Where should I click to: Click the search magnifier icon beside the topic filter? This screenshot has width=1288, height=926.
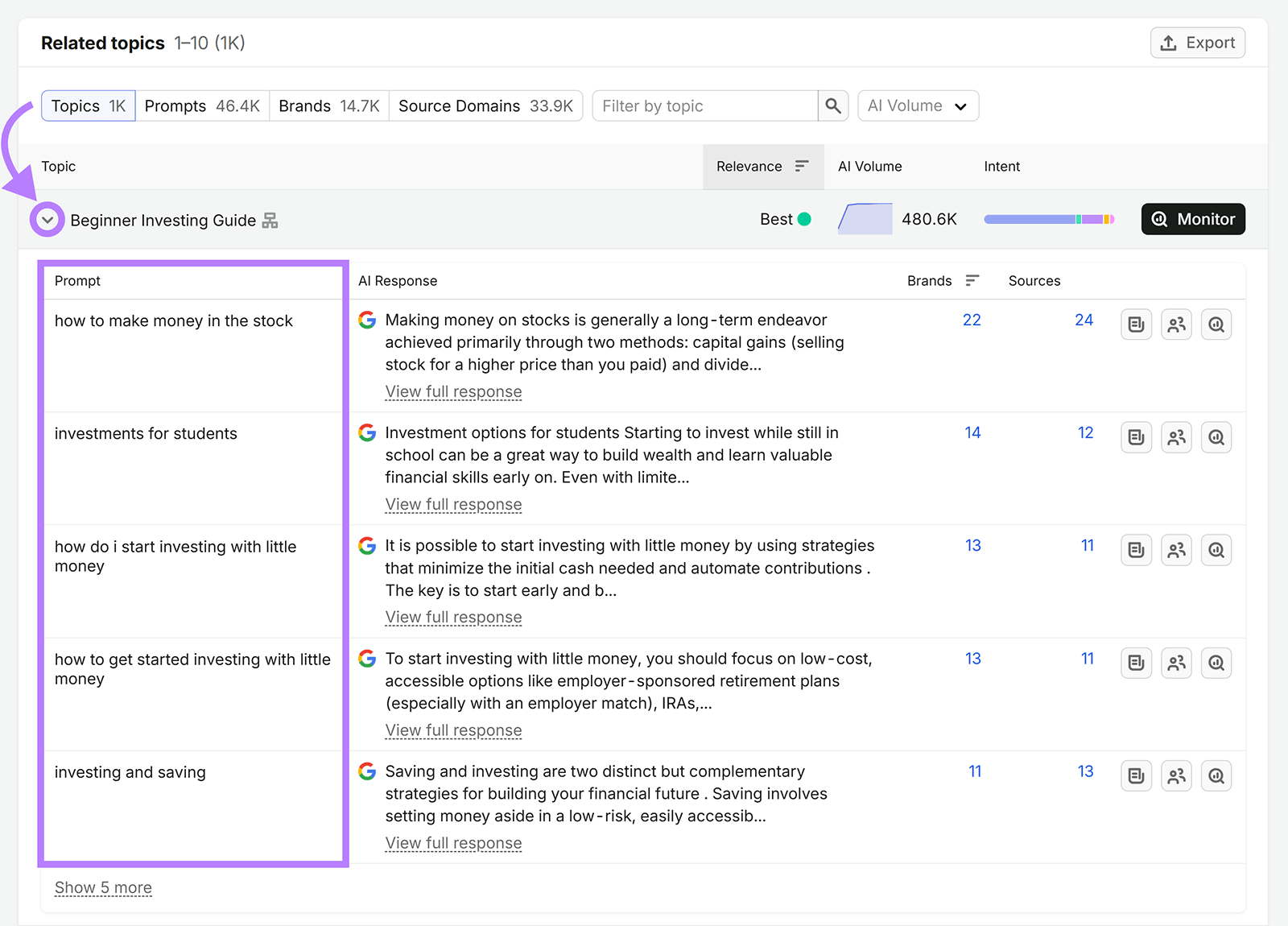833,105
